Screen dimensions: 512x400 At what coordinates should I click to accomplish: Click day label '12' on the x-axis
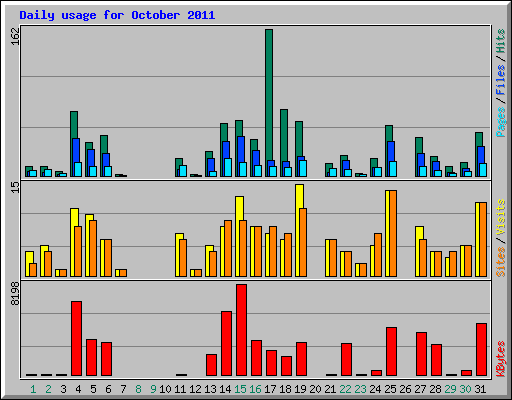[x=195, y=389]
